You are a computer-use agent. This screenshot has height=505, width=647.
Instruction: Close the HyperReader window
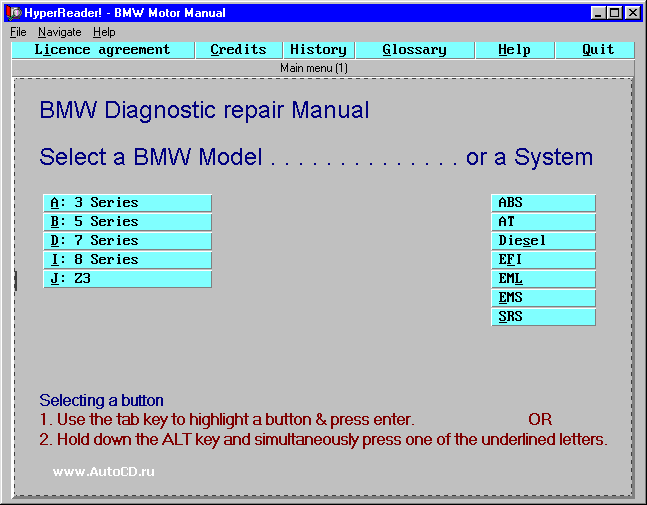coord(633,13)
